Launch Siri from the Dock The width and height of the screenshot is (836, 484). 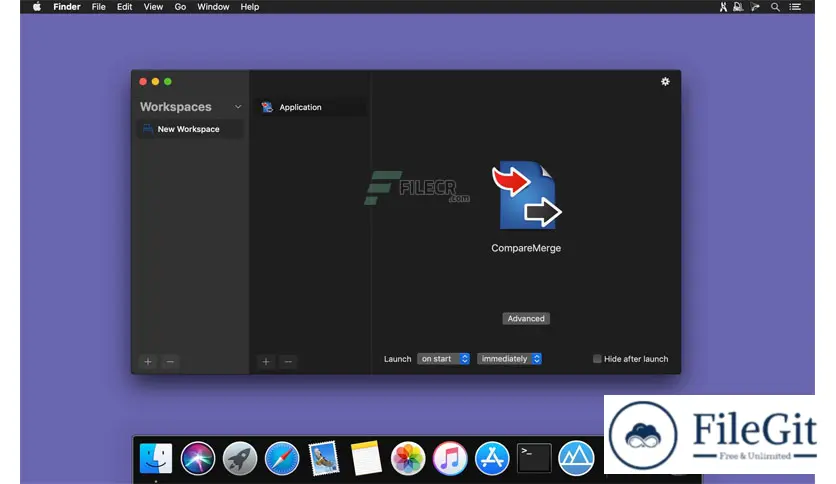point(198,458)
